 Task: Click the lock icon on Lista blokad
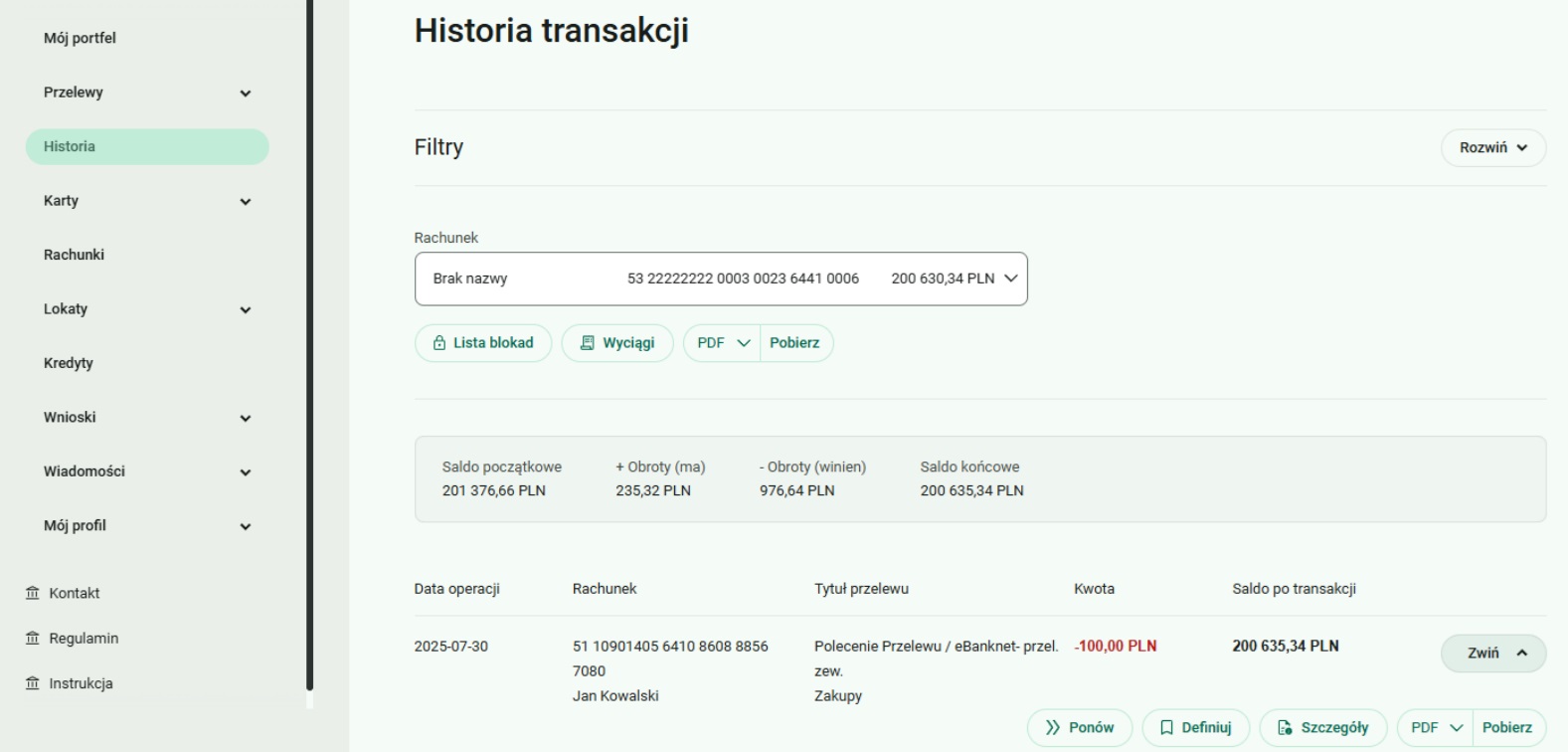click(439, 343)
